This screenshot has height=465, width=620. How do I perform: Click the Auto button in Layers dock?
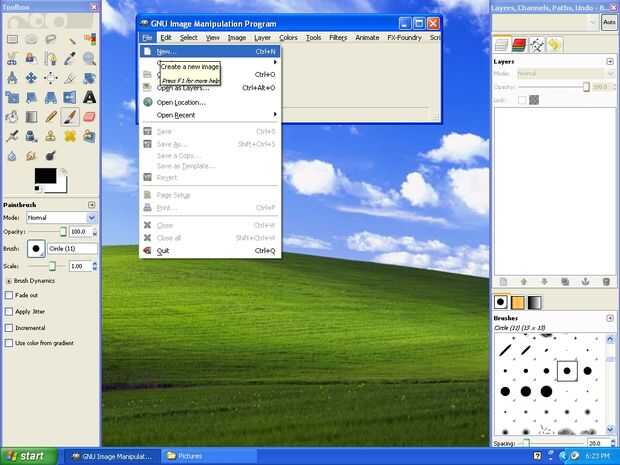609,23
